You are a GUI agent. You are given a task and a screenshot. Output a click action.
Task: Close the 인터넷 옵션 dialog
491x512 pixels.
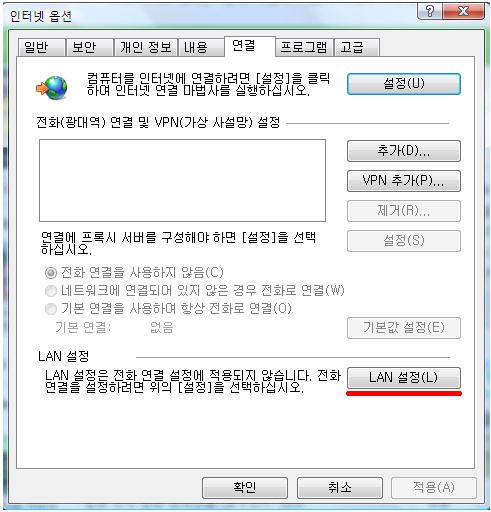(x=463, y=11)
